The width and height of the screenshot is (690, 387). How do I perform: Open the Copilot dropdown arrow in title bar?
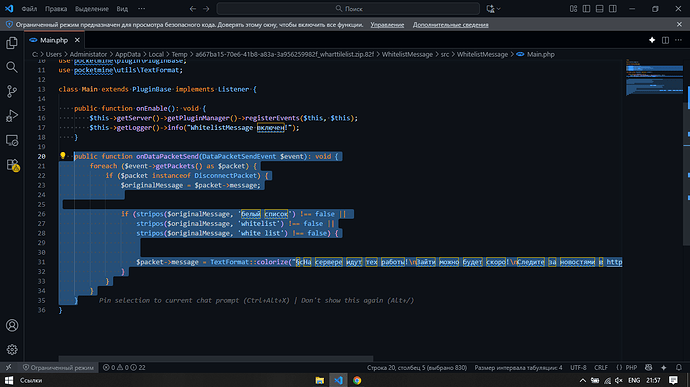click(499, 9)
